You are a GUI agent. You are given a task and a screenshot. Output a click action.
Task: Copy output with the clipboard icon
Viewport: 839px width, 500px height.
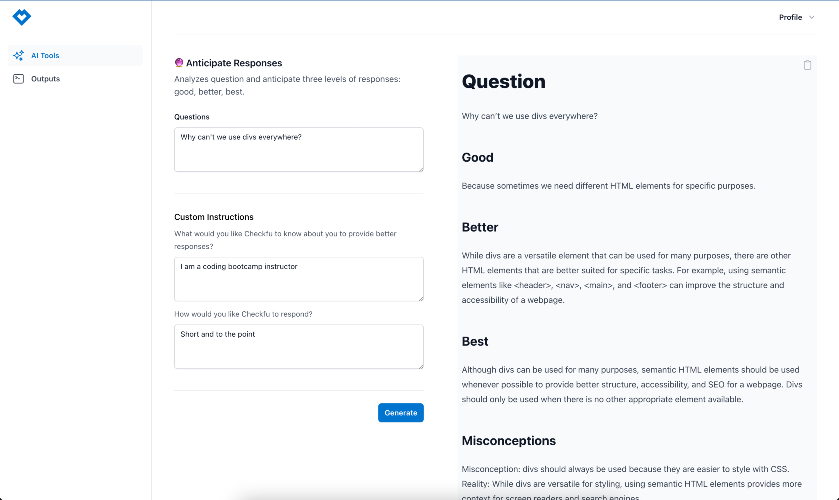pyautogui.click(x=807, y=65)
